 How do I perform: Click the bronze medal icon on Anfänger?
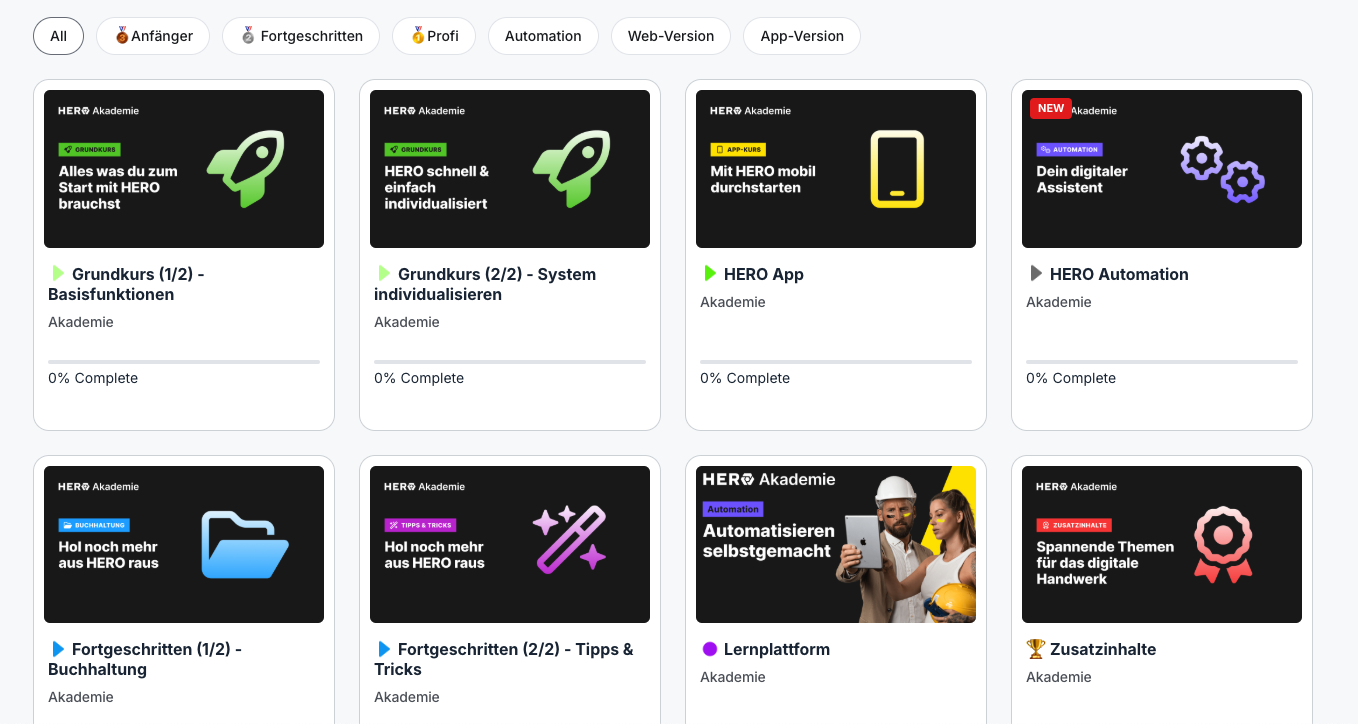122,36
